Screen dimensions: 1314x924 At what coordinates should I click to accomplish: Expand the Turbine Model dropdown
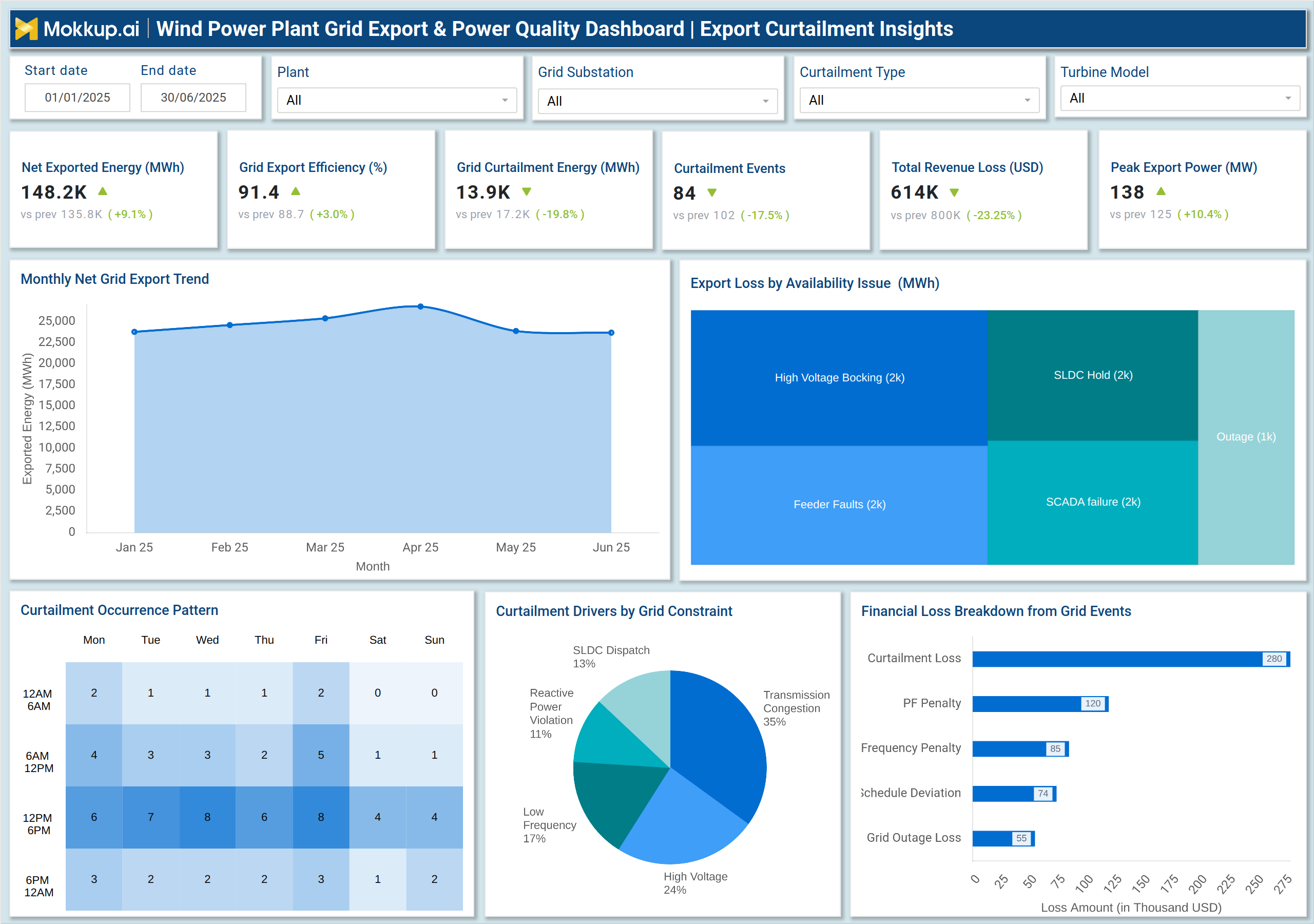coord(1180,99)
